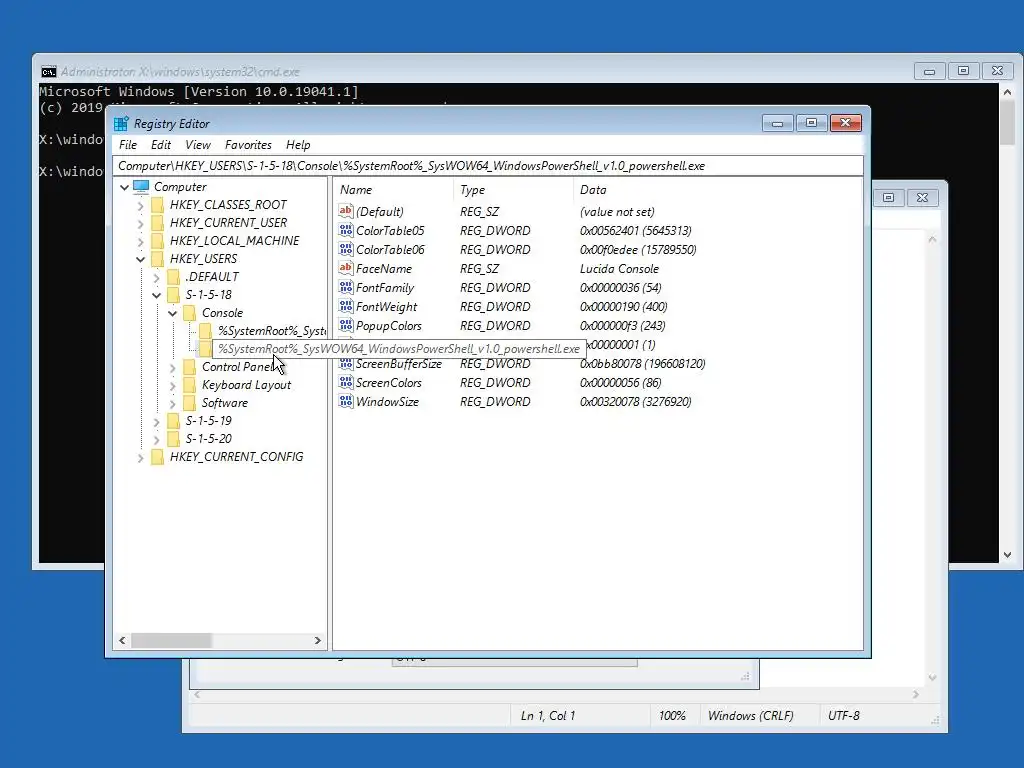1024x768 pixels.
Task: Select the Keyboard Layout folder icon
Action: point(189,385)
